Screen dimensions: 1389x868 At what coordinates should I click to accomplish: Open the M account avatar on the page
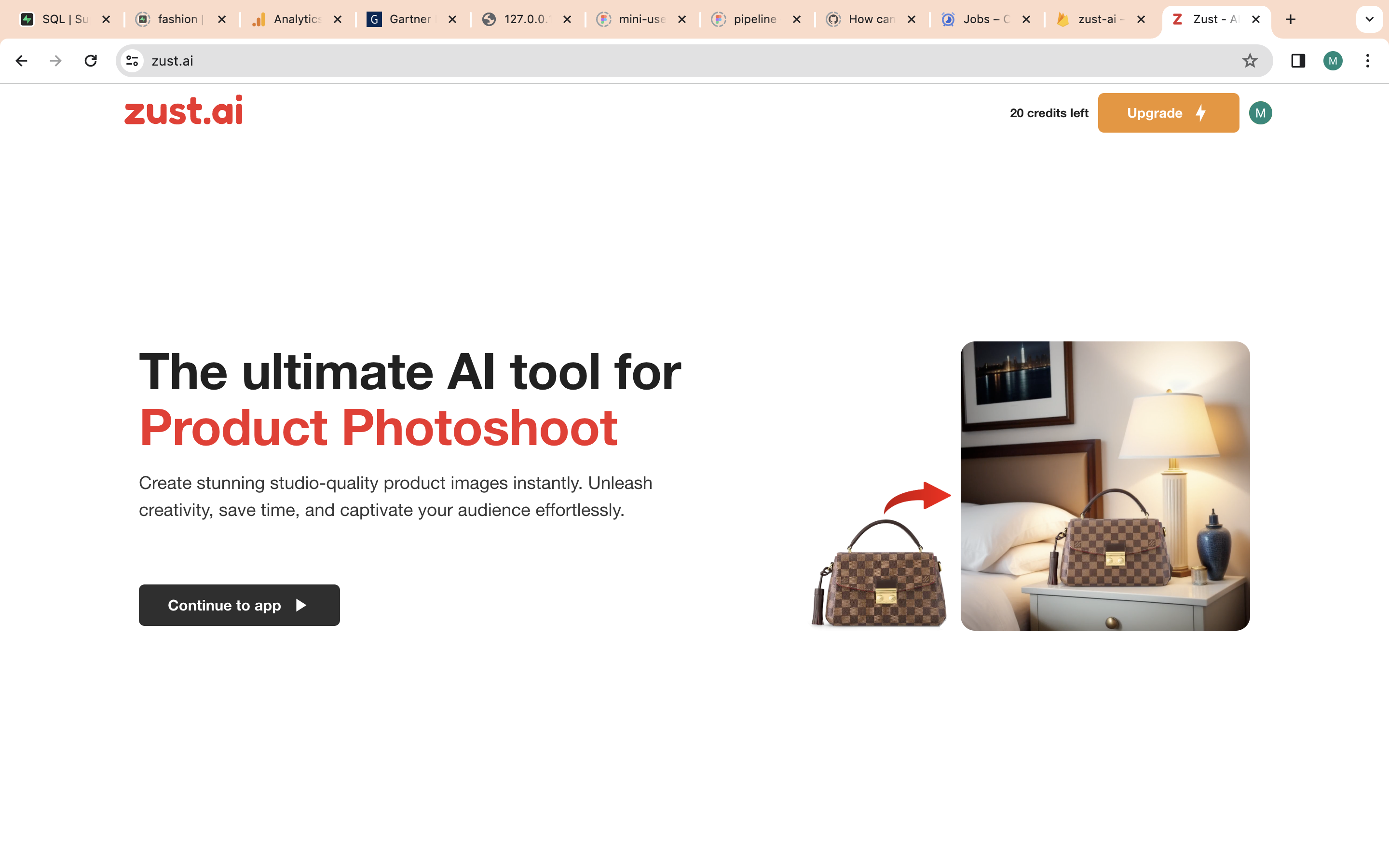(1260, 112)
